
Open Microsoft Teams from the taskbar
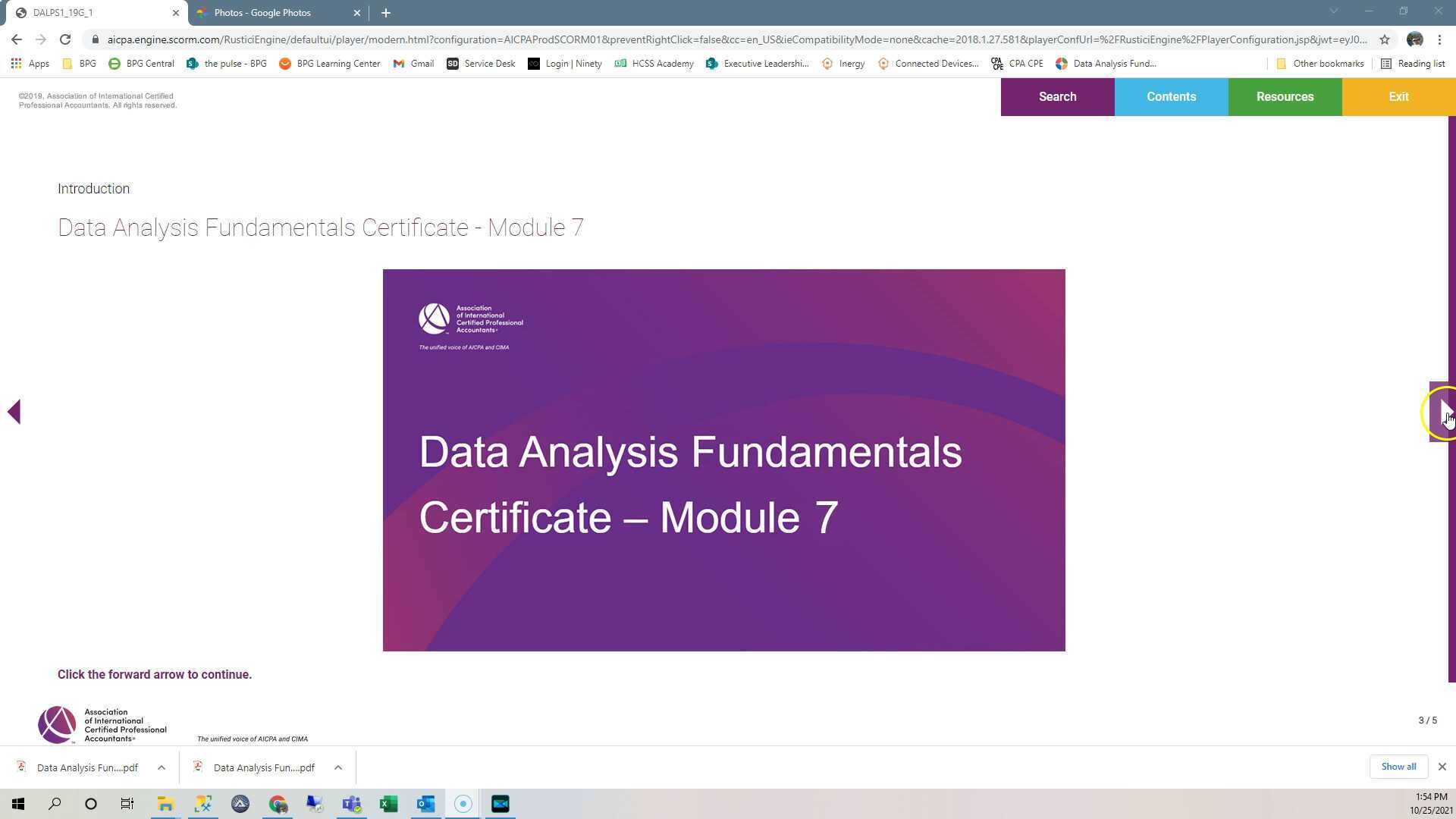pyautogui.click(x=351, y=804)
